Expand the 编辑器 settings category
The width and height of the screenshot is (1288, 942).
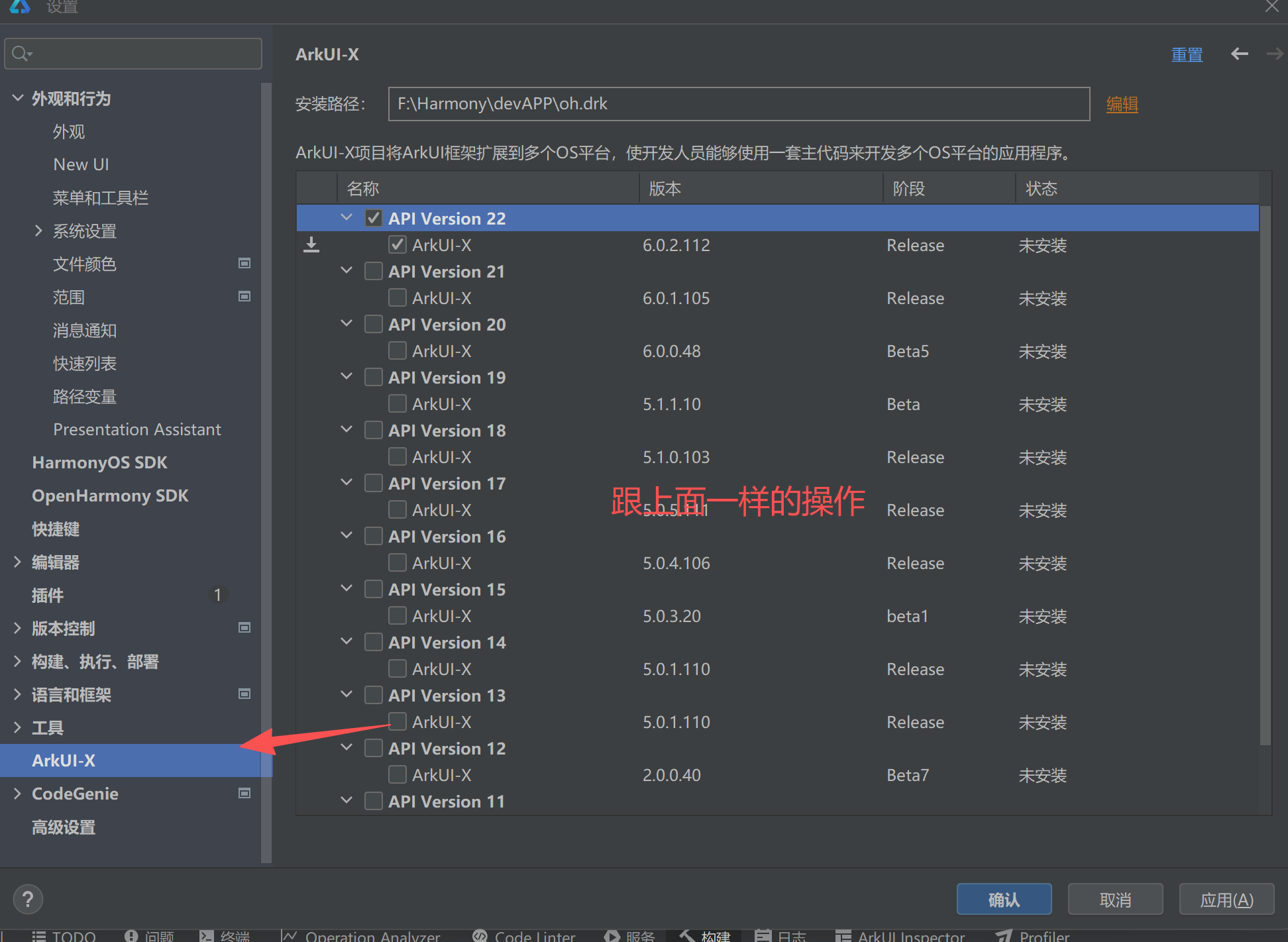click(x=18, y=562)
